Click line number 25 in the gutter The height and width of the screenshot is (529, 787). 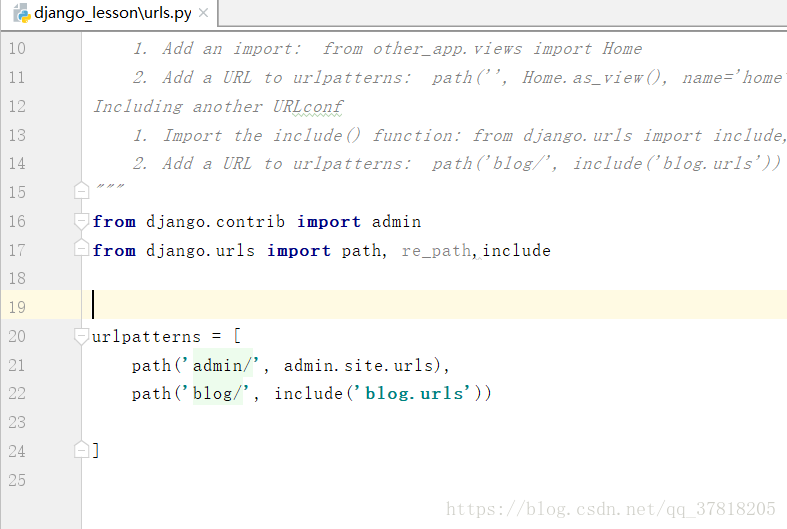click(17, 480)
